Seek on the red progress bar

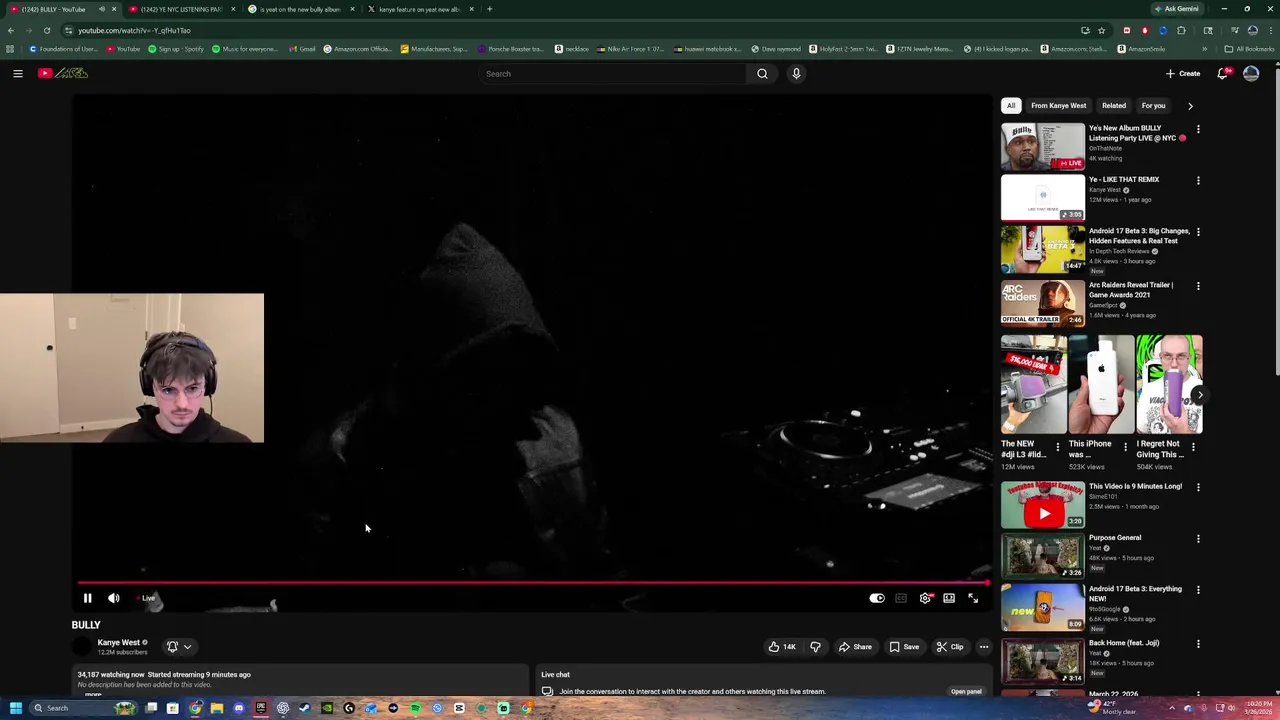pos(533,582)
